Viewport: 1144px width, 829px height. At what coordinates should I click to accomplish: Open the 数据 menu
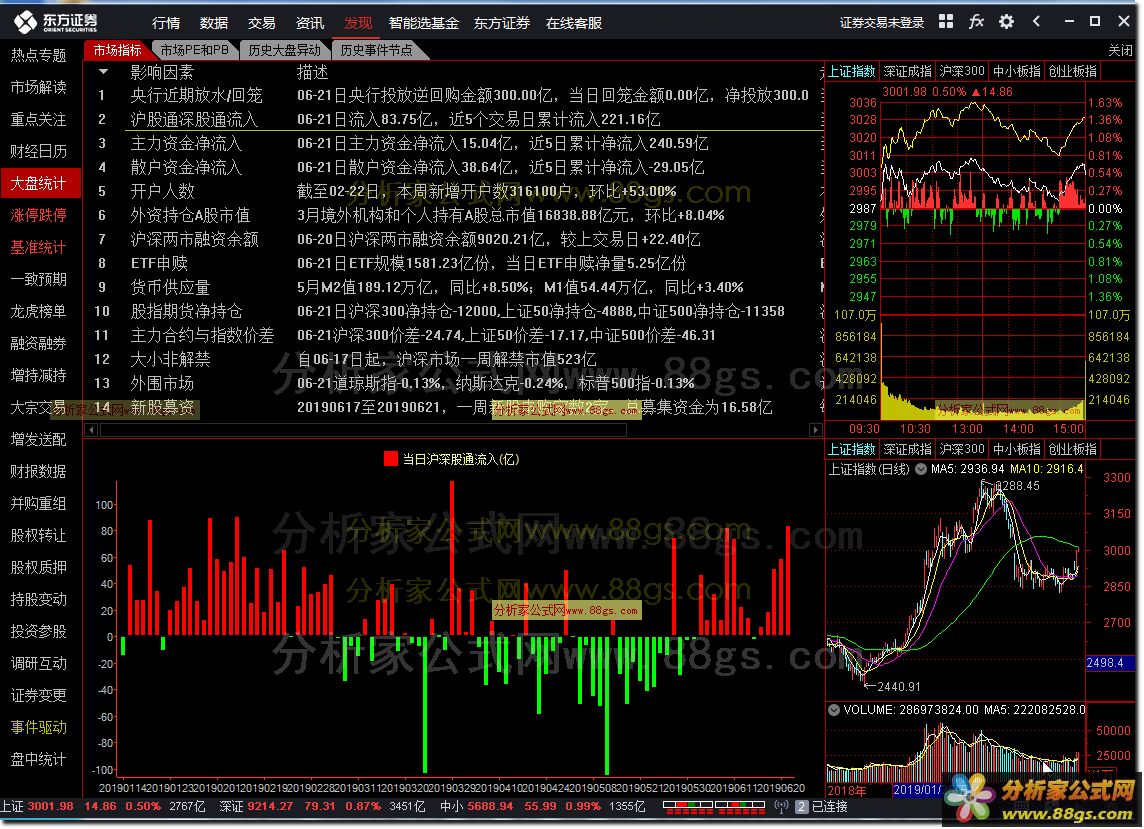coord(214,23)
